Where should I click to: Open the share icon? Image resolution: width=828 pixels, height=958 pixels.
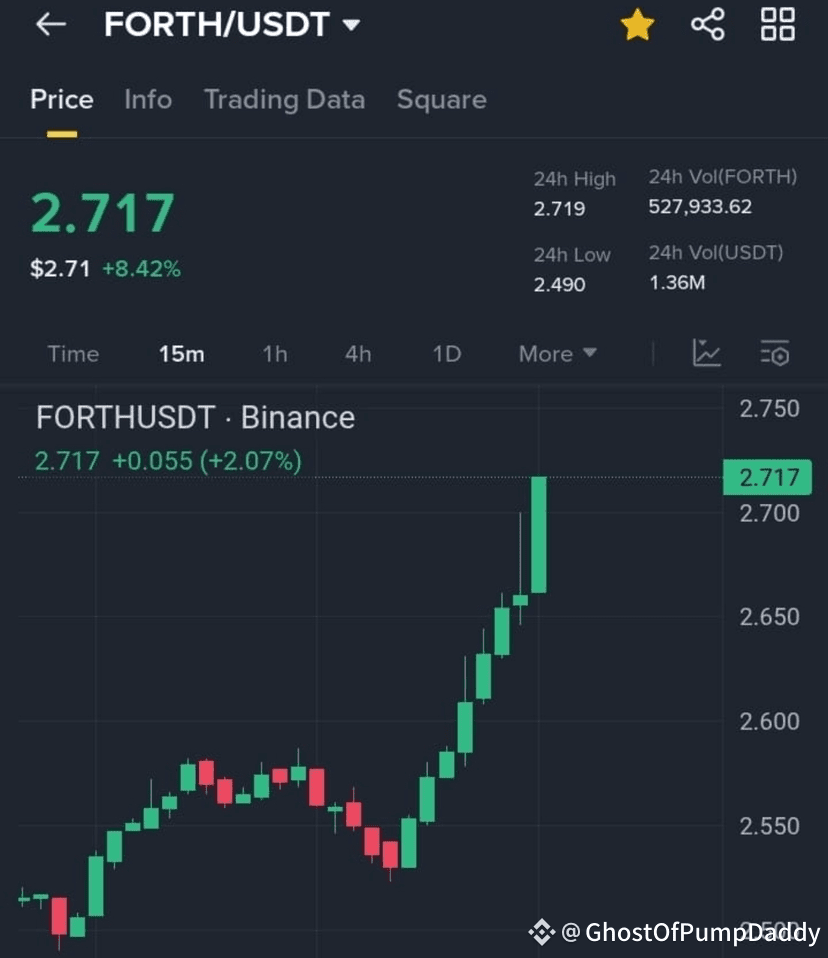point(708,24)
